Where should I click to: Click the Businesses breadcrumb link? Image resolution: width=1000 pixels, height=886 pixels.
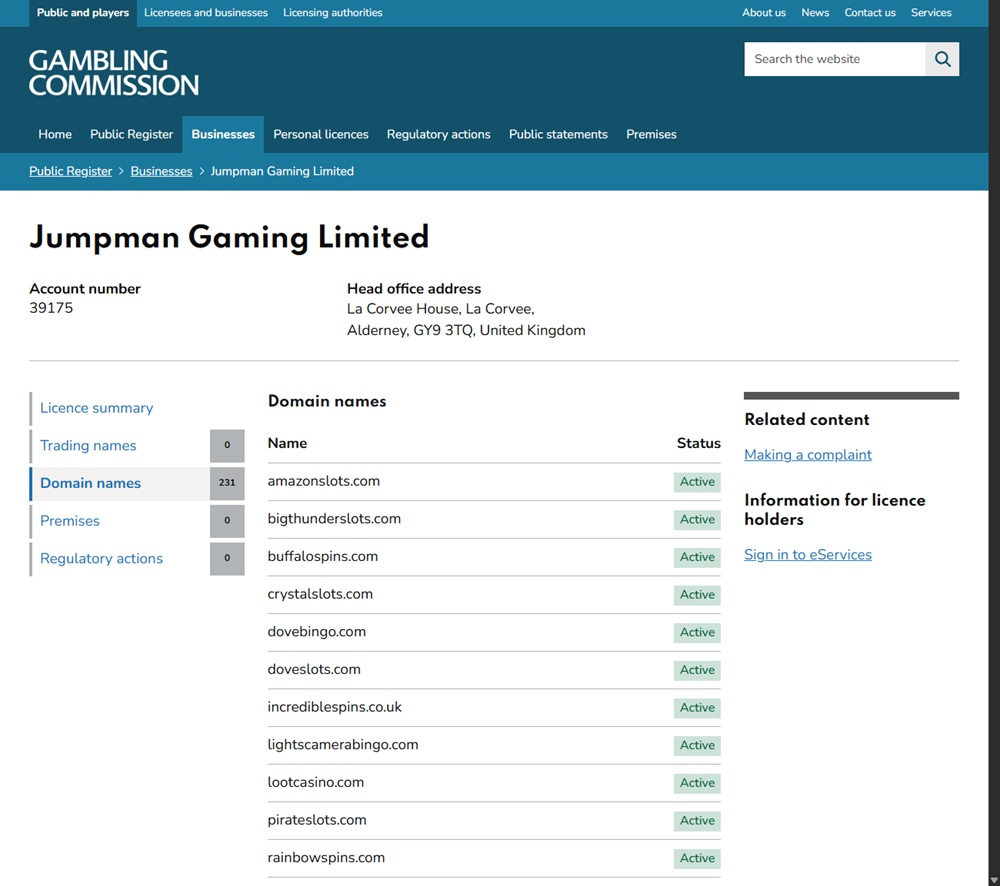pos(161,171)
